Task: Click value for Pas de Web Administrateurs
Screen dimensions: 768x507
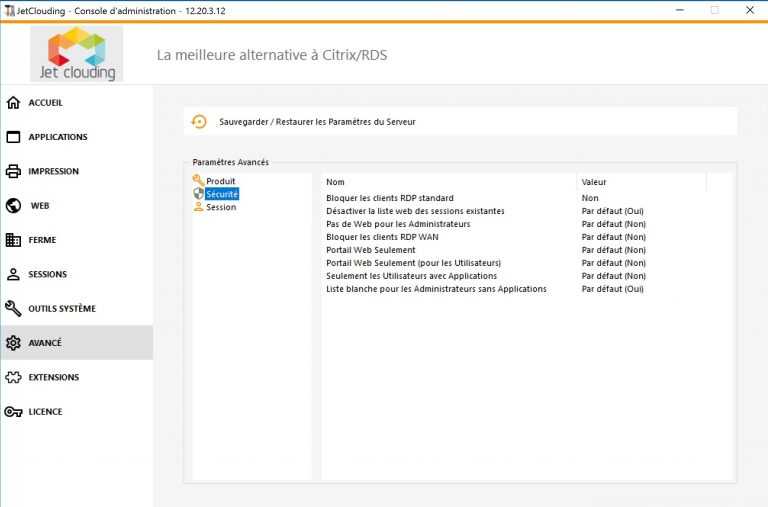Action: point(613,224)
